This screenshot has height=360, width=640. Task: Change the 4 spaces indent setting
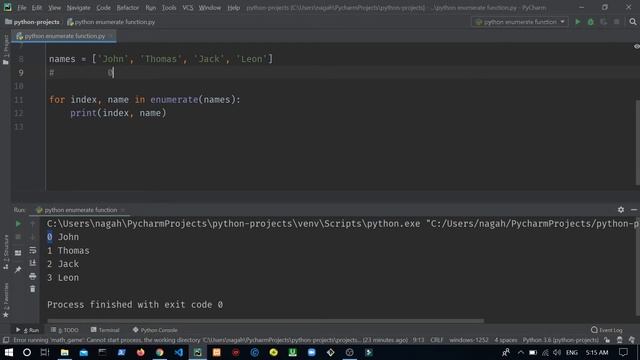(x=506, y=340)
